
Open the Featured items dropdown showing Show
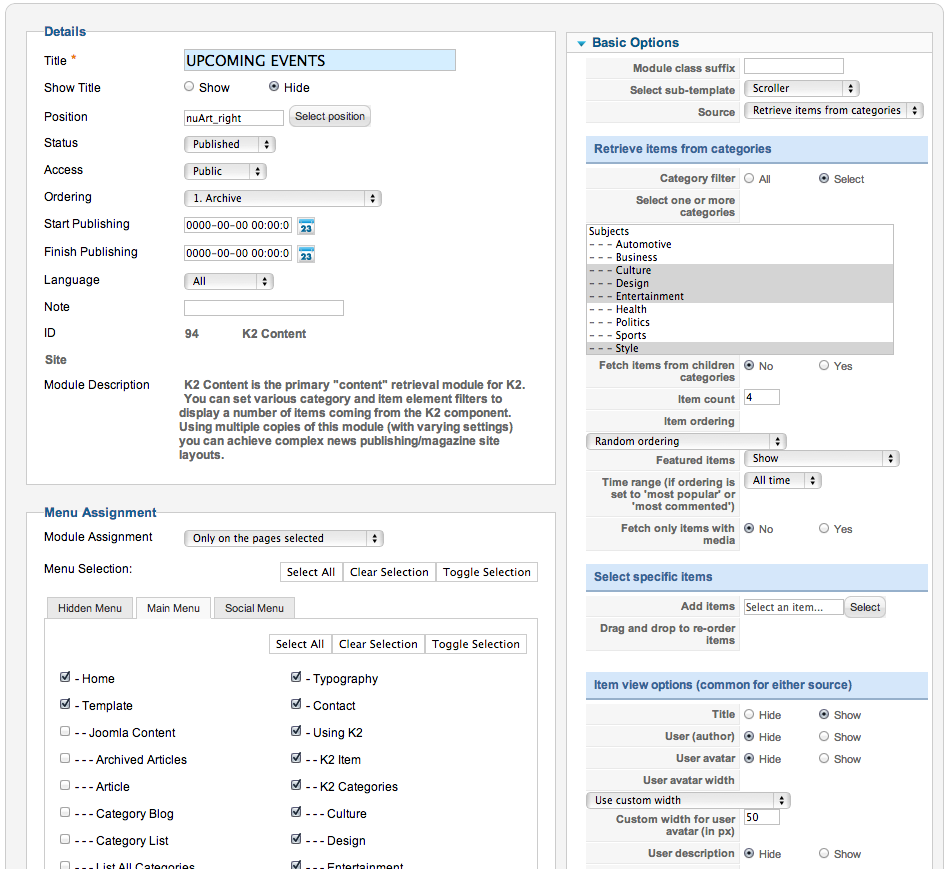[821, 459]
